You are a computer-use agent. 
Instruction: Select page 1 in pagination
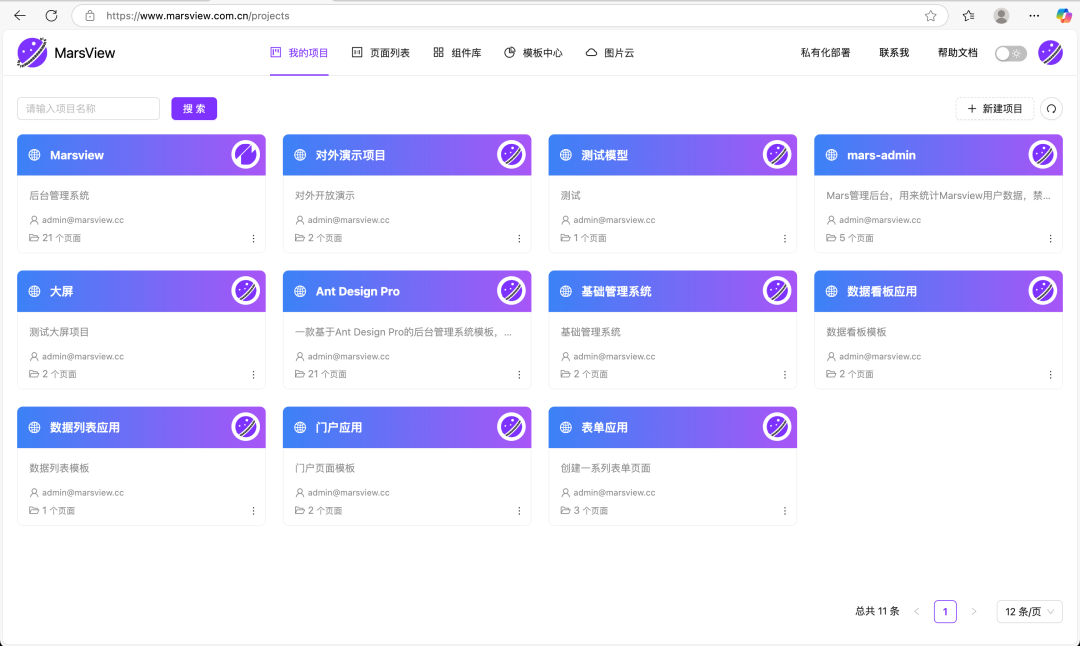point(945,611)
